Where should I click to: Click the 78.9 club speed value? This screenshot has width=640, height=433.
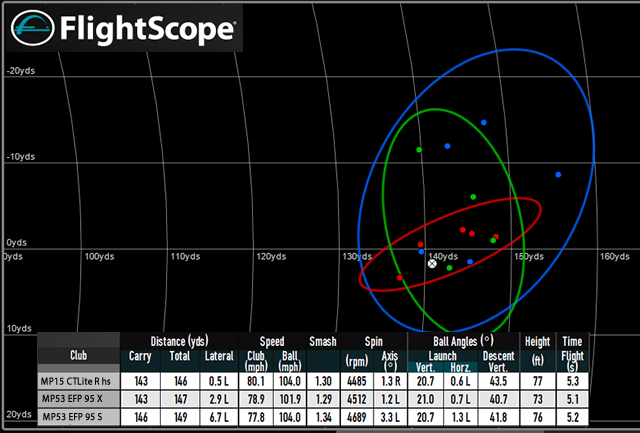pyautogui.click(x=256, y=399)
